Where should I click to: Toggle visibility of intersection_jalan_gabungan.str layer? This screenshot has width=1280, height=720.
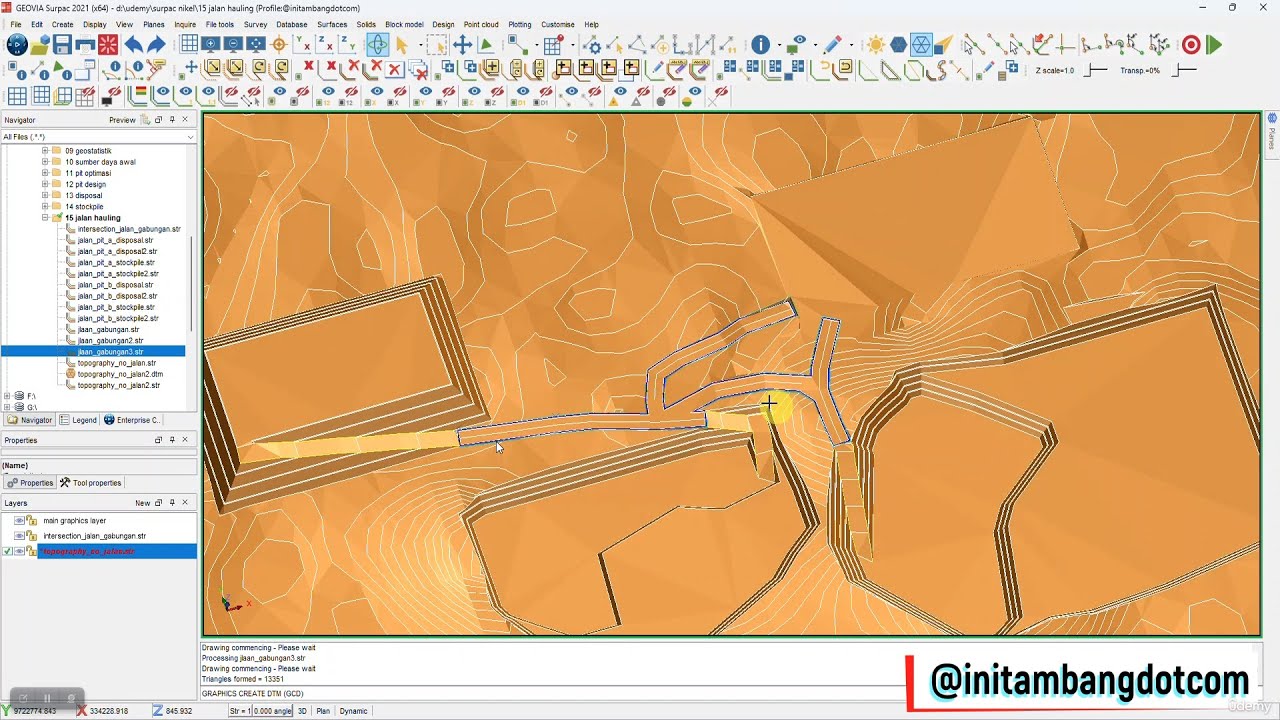point(19,536)
